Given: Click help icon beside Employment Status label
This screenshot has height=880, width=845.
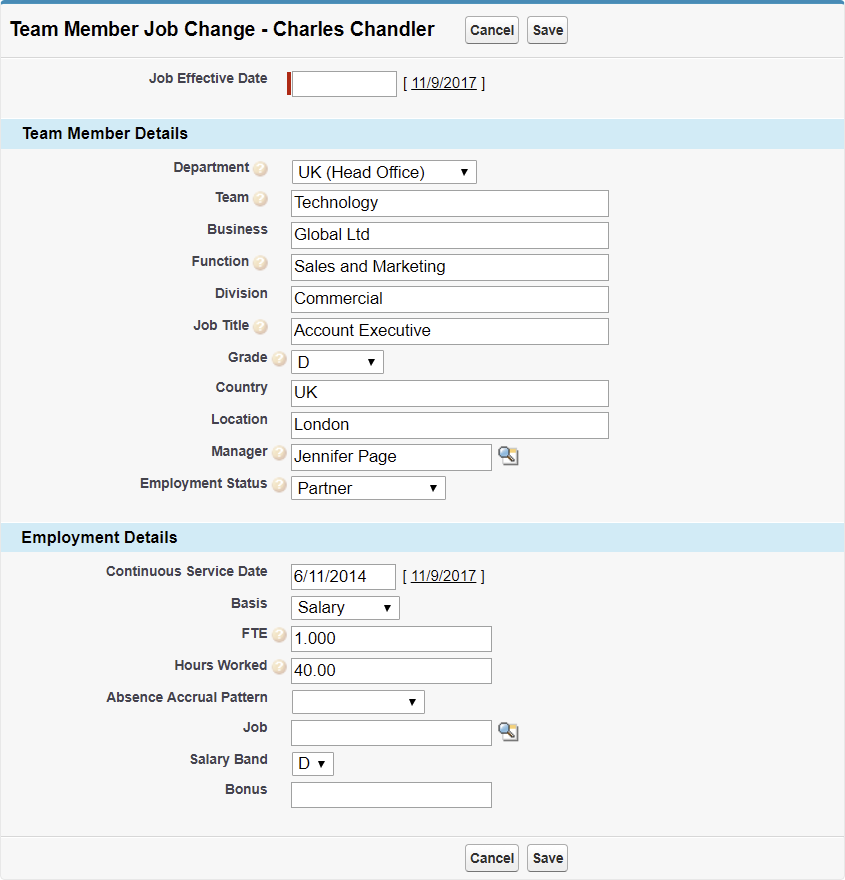Looking at the screenshot, I should 279,485.
